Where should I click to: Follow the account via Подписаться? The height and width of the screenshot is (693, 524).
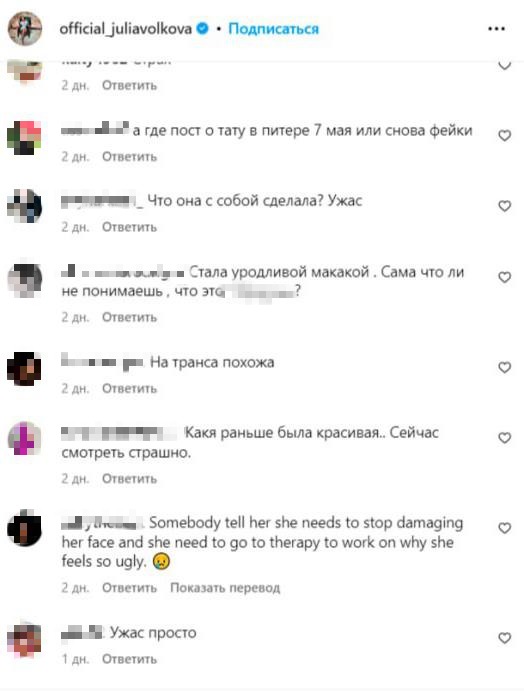pos(273,29)
